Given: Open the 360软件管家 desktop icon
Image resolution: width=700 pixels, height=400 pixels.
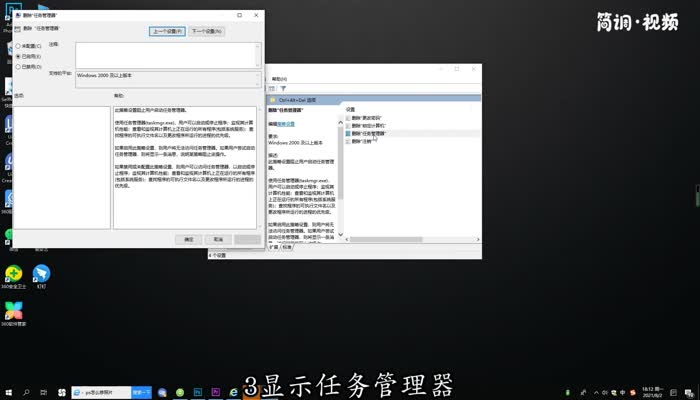Looking at the screenshot, I should point(13,311).
